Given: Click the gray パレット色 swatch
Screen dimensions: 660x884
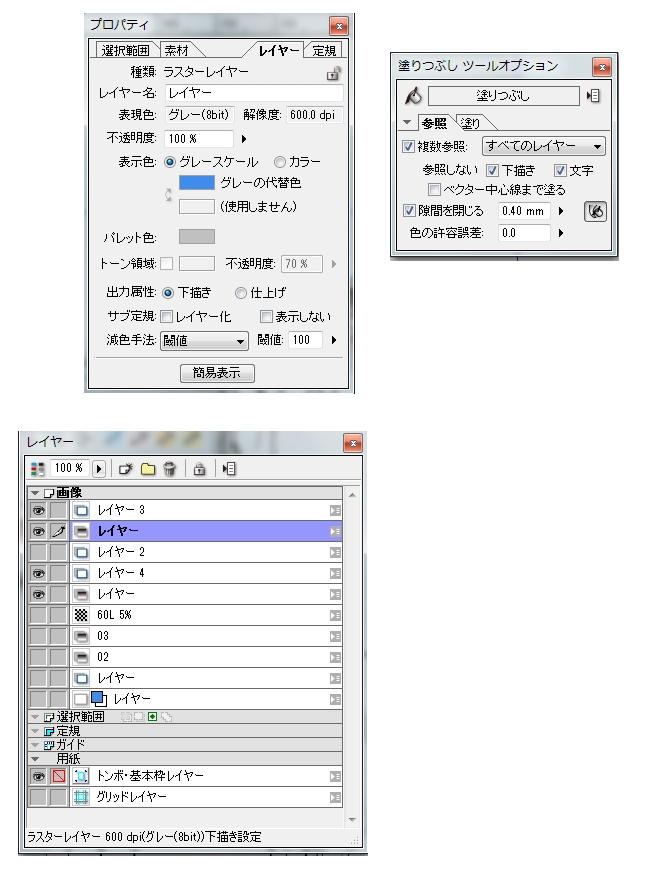Looking at the screenshot, I should click(x=197, y=237).
